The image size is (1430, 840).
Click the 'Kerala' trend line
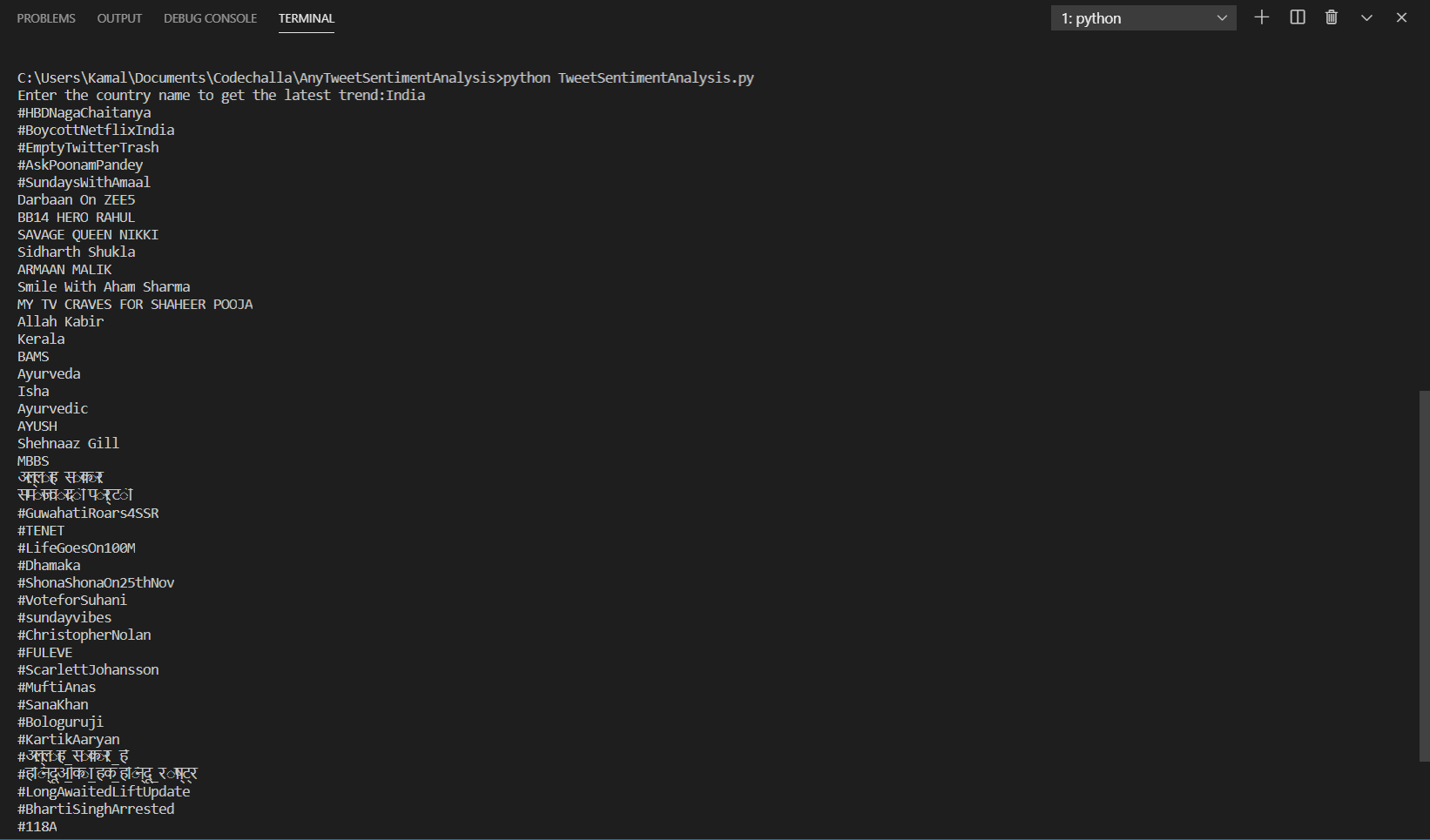41,339
